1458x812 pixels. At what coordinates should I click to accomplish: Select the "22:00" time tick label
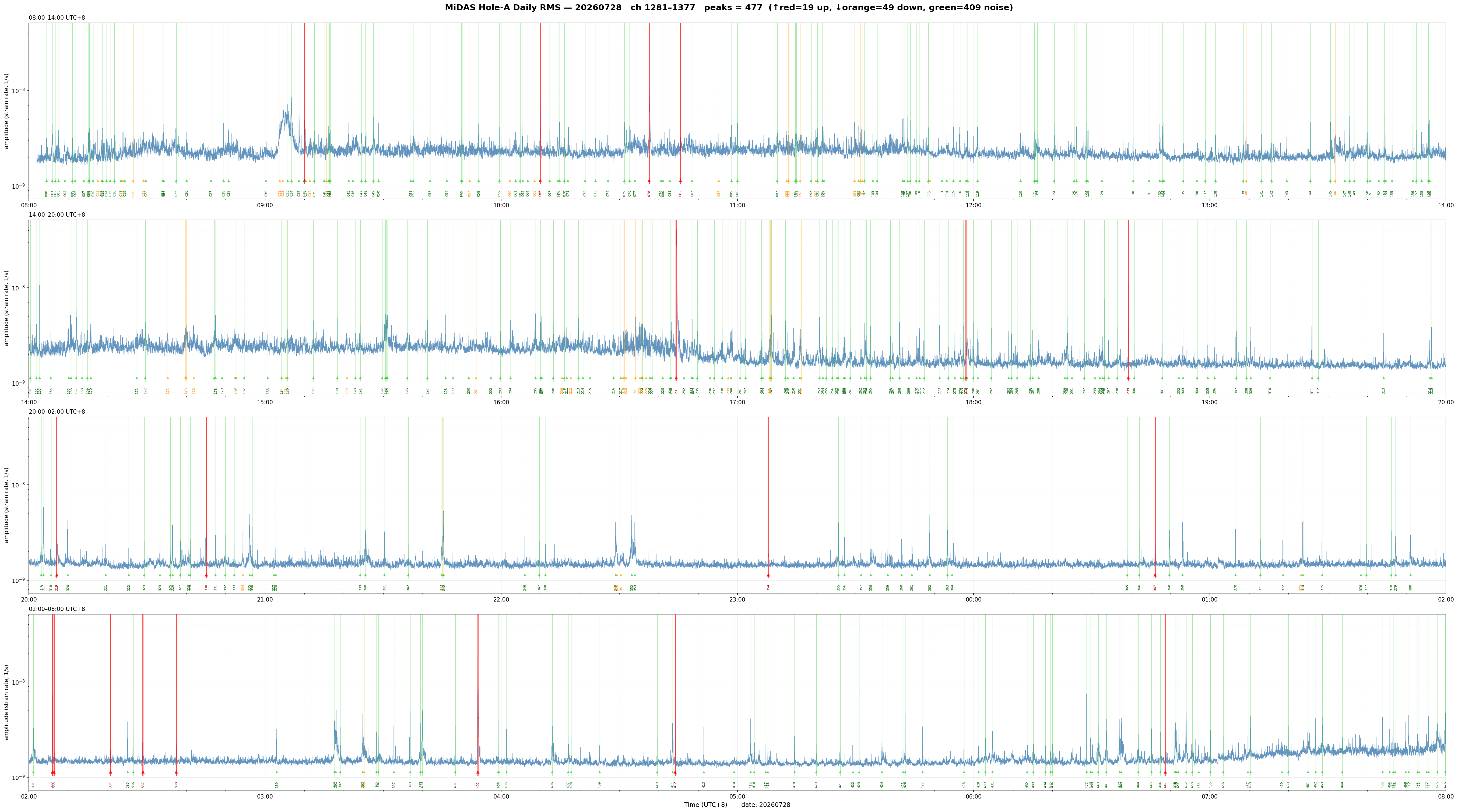pos(501,599)
